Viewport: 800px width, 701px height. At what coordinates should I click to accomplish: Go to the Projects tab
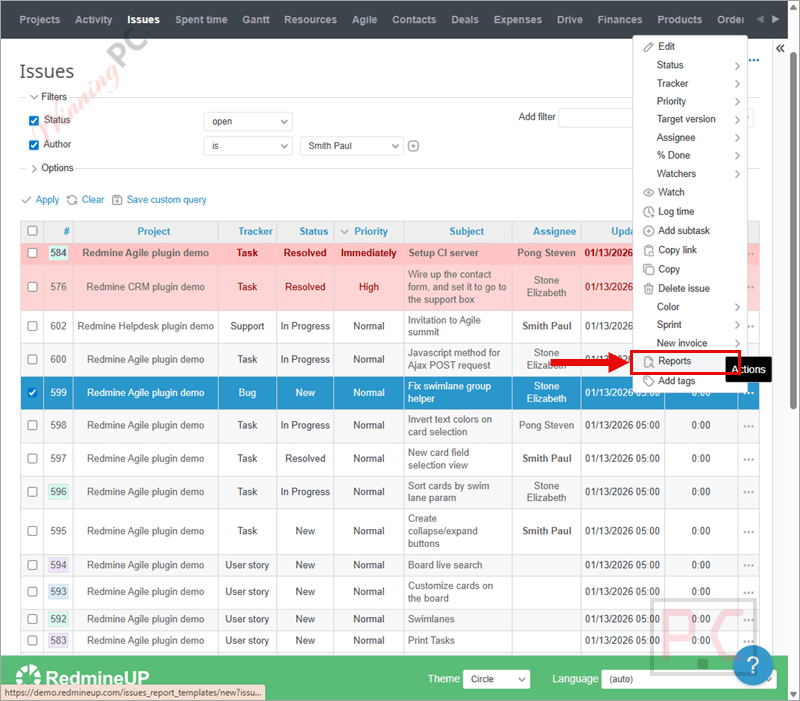point(40,20)
